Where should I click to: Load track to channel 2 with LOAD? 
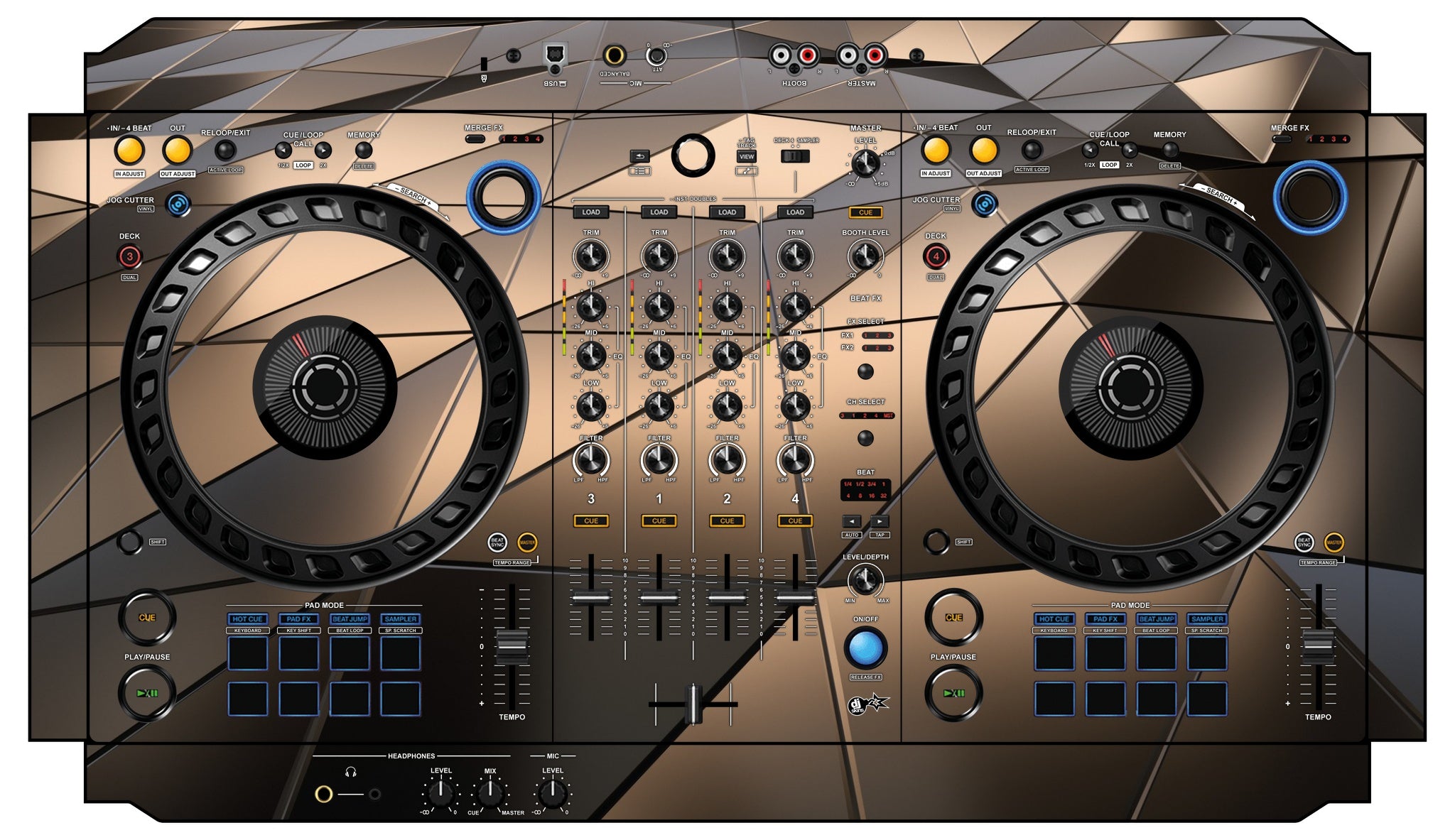[727, 212]
